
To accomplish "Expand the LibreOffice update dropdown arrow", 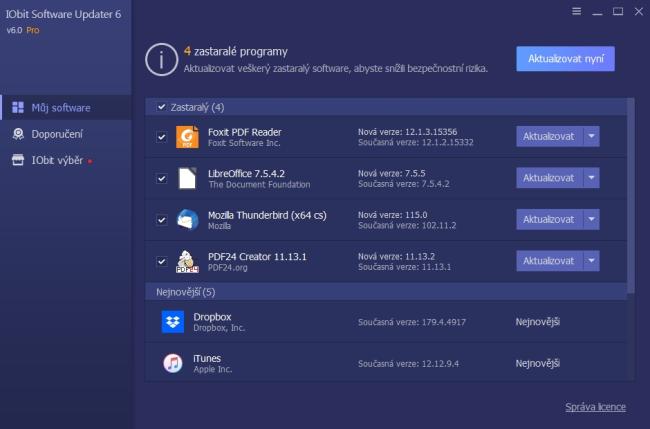I will pyautogui.click(x=591, y=178).
